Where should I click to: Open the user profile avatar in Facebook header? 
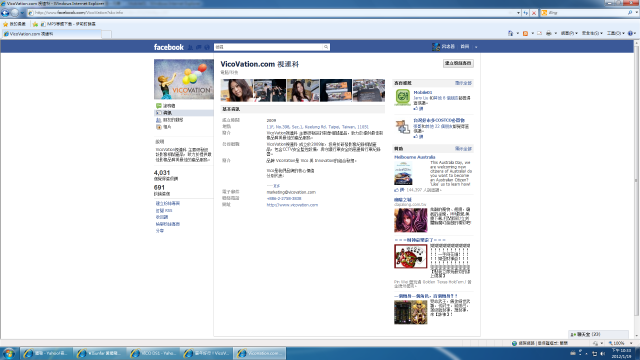click(x=436, y=47)
